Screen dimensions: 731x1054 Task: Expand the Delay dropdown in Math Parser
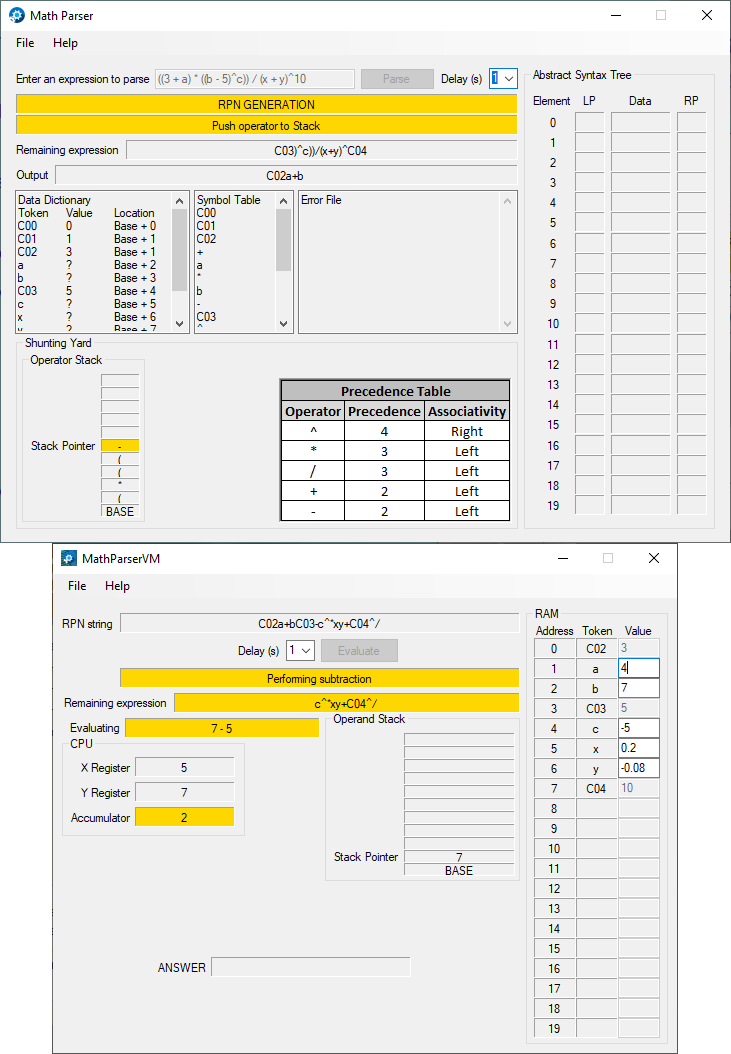point(509,79)
